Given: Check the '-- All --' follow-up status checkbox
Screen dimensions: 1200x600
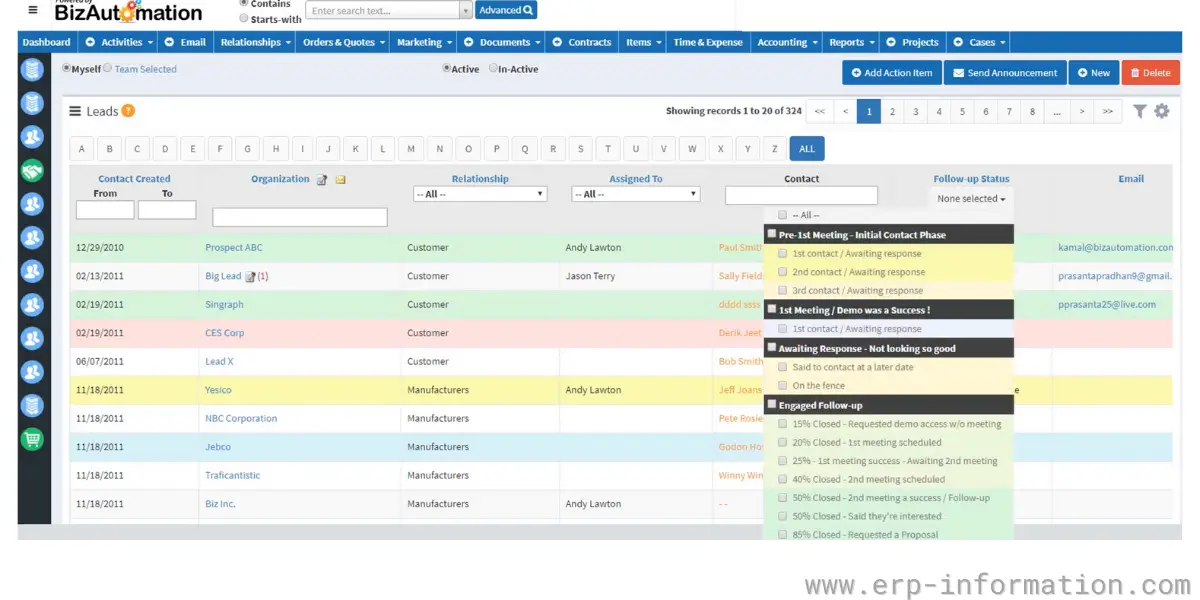Looking at the screenshot, I should 782,215.
